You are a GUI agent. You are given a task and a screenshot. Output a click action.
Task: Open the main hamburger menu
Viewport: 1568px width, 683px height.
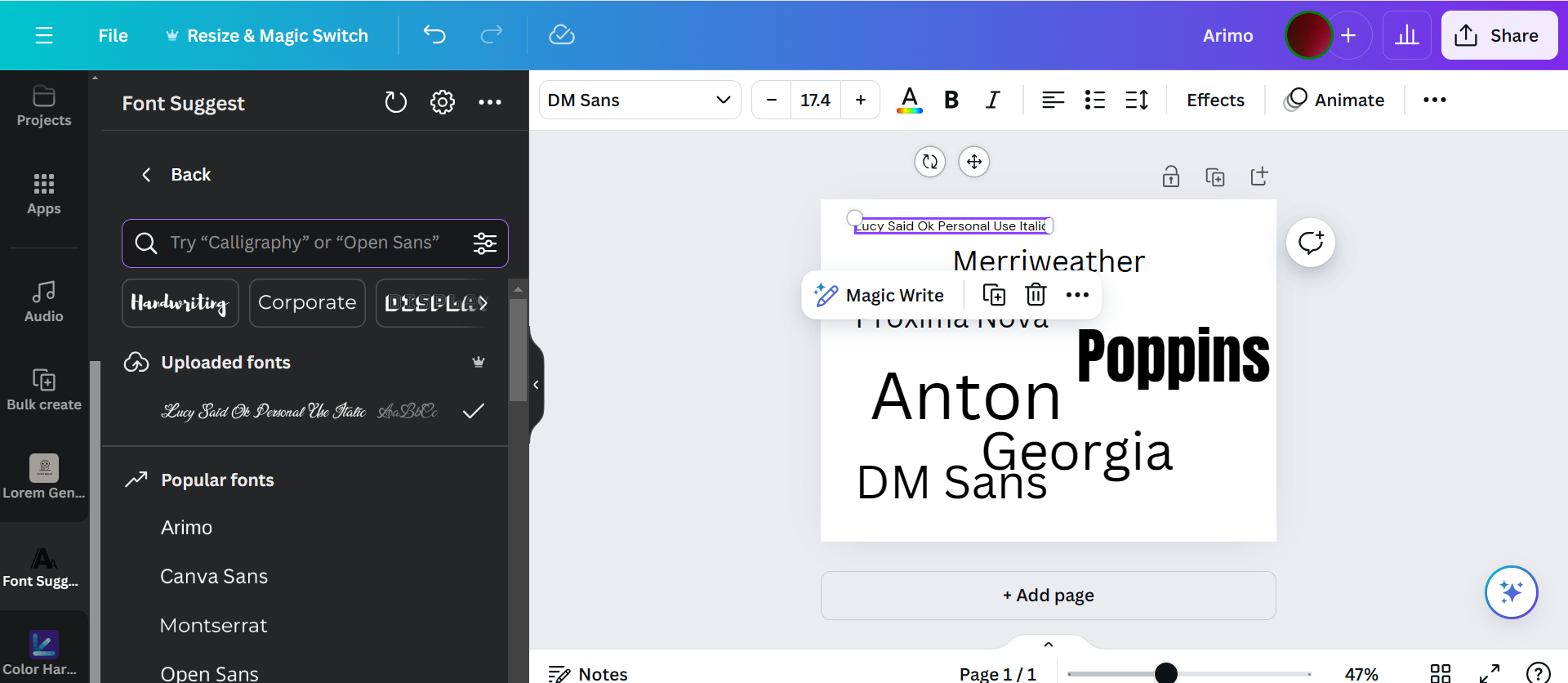(44, 35)
